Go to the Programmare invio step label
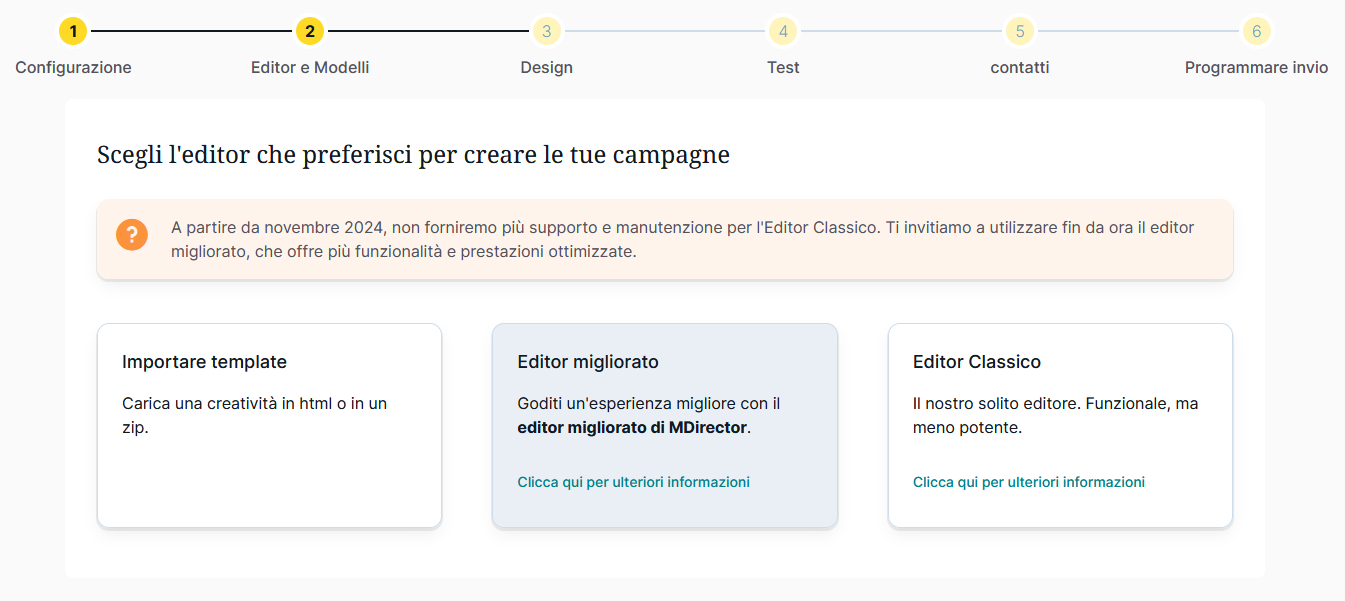Image resolution: width=1345 pixels, height=601 pixels. (x=1256, y=68)
